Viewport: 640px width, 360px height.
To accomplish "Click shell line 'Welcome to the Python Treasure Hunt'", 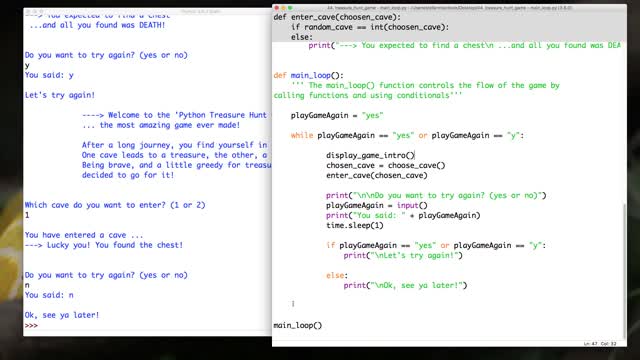I will (x=174, y=115).
